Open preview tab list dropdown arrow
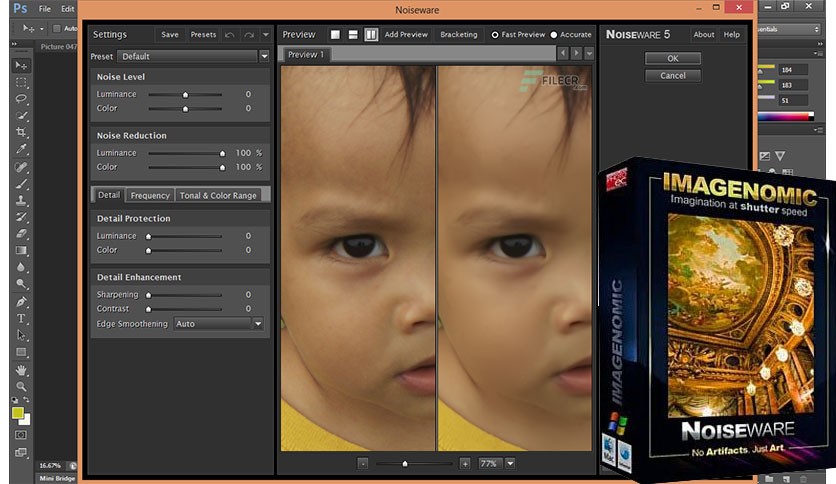 tap(589, 53)
